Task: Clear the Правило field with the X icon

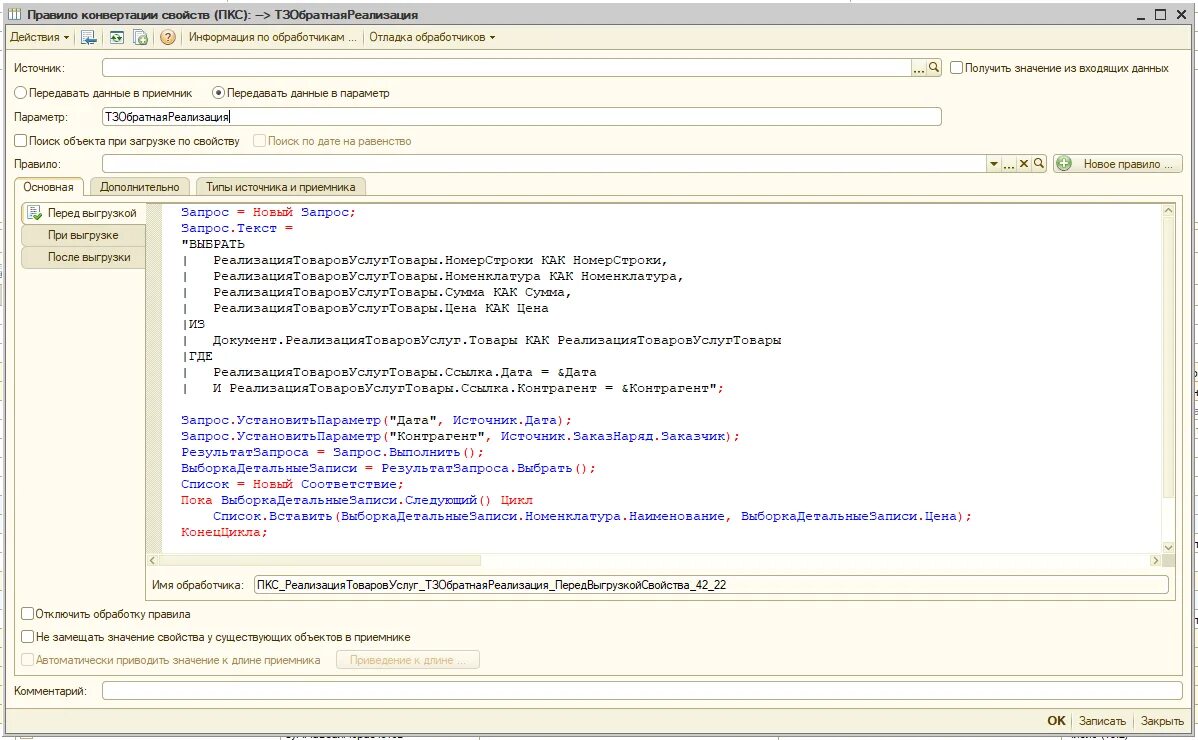Action: (x=1024, y=163)
